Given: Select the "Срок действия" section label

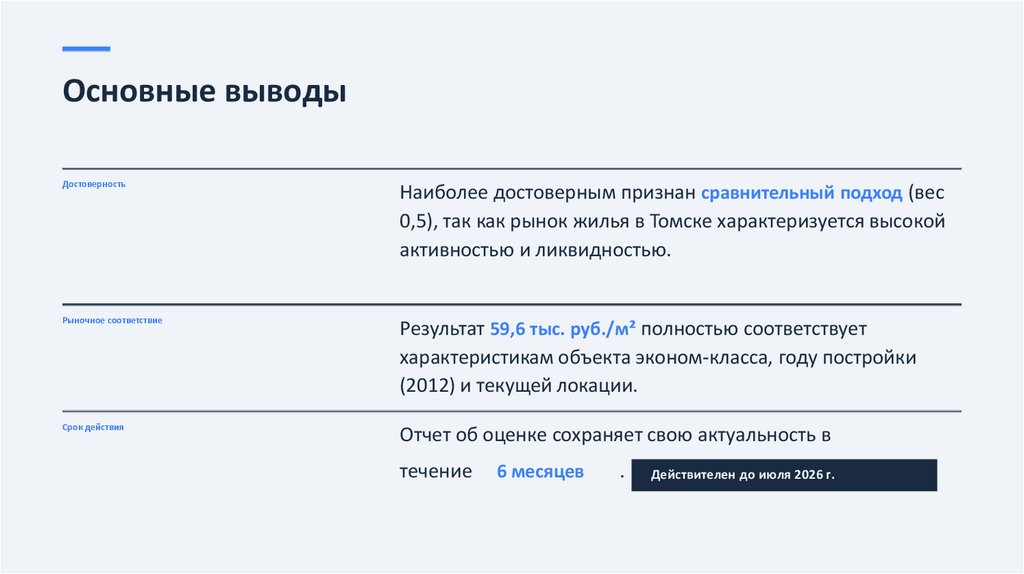Looking at the screenshot, I should tap(93, 427).
